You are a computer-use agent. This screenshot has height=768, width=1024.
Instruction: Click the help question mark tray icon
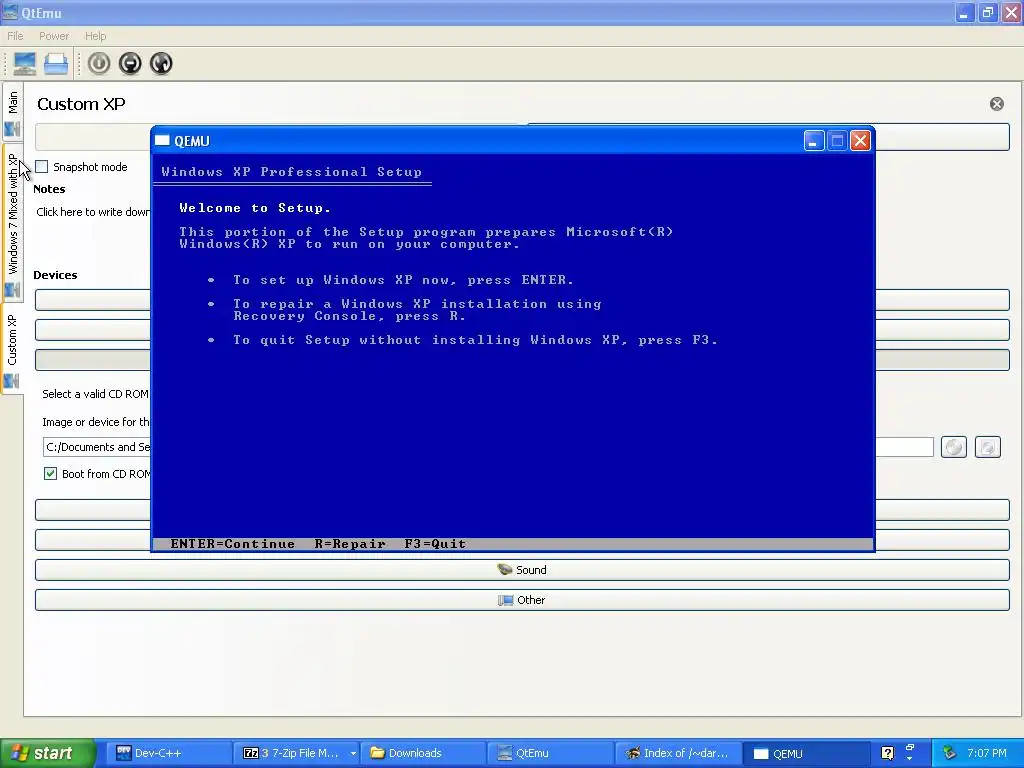pos(887,753)
